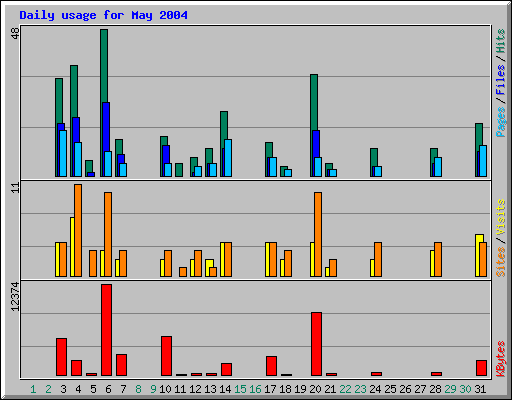
Task: Click day 15 on the x-axis
Action: pyautogui.click(x=240, y=389)
